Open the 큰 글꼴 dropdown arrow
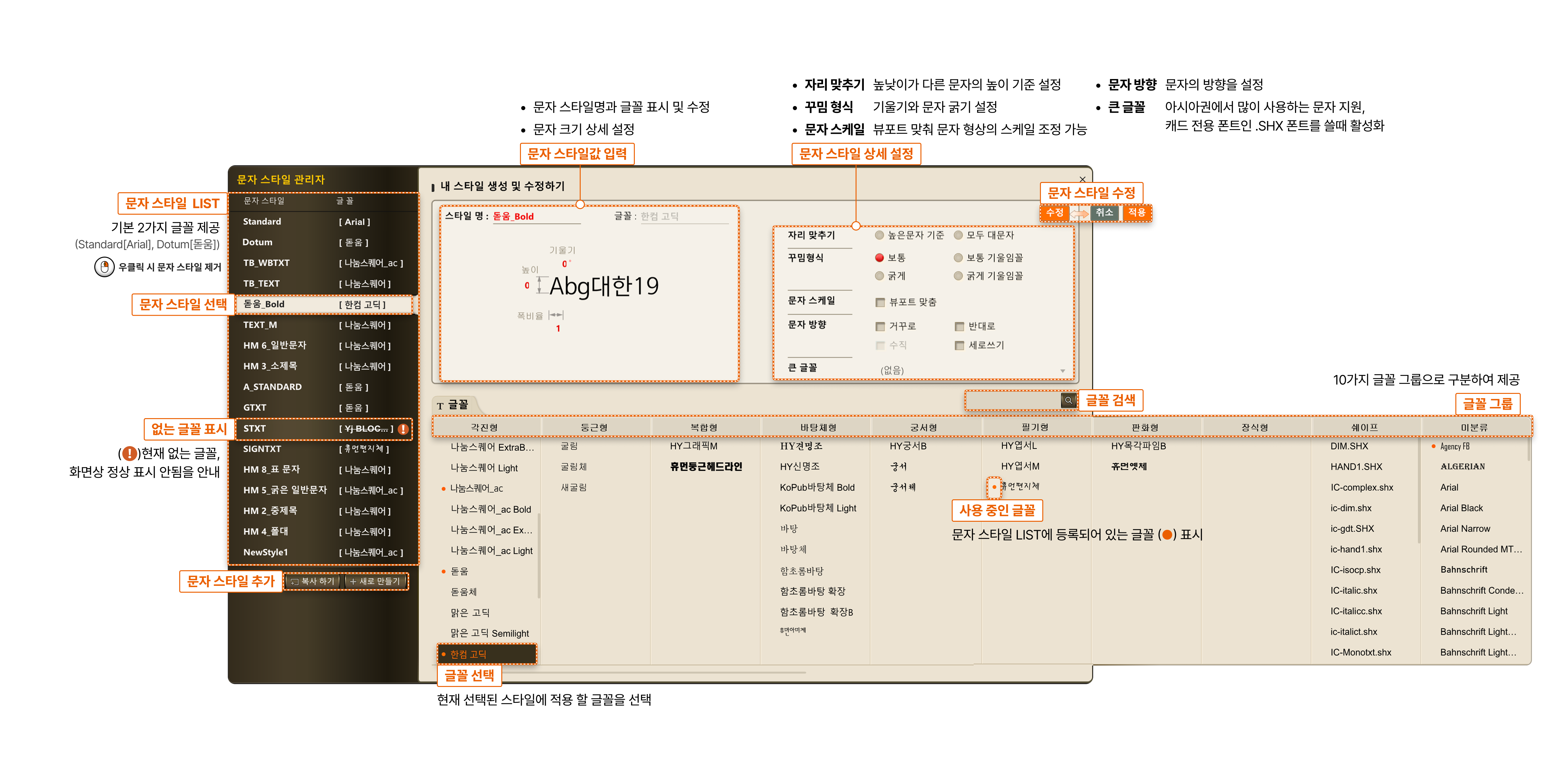This screenshot has width=1559, height=784. tap(1062, 371)
